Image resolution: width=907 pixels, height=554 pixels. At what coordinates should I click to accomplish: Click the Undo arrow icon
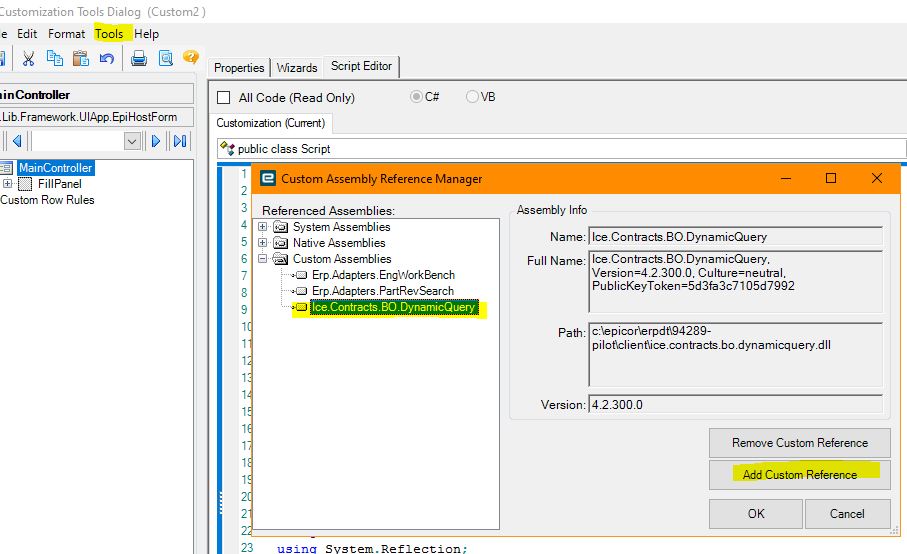(106, 58)
